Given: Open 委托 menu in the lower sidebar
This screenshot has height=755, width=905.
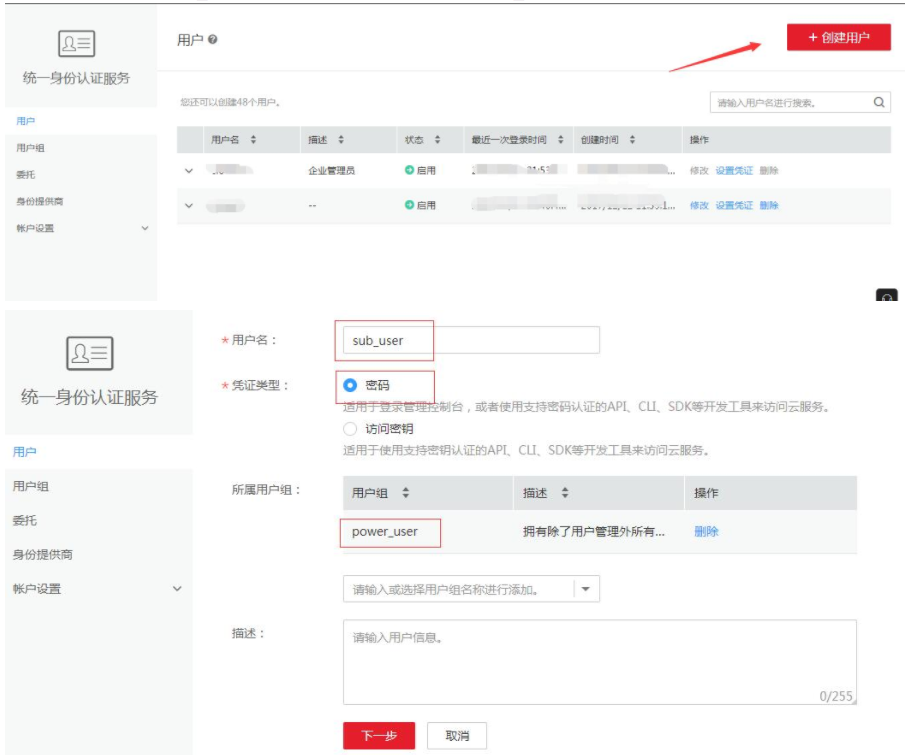Looking at the screenshot, I should [24, 520].
